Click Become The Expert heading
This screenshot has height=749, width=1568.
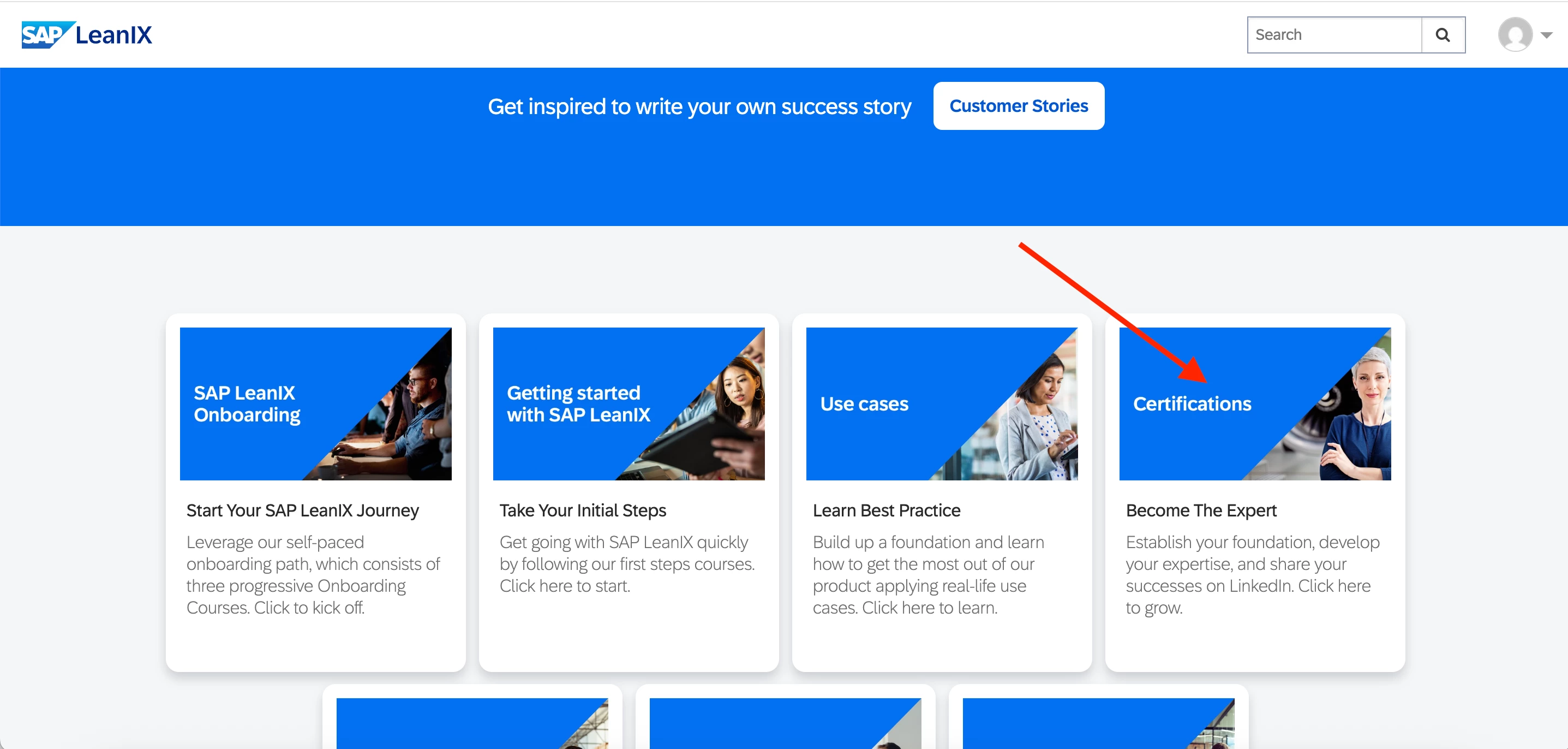click(1200, 510)
